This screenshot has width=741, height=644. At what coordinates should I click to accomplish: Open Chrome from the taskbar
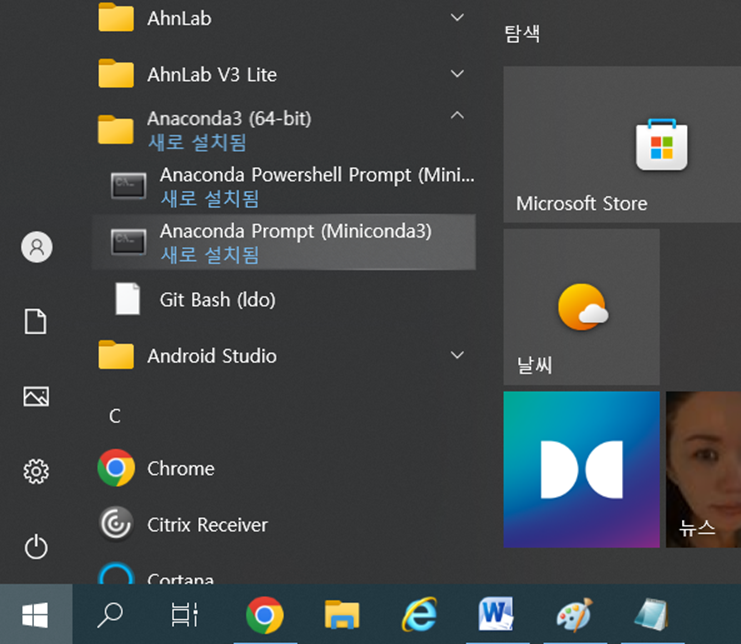[265, 615]
